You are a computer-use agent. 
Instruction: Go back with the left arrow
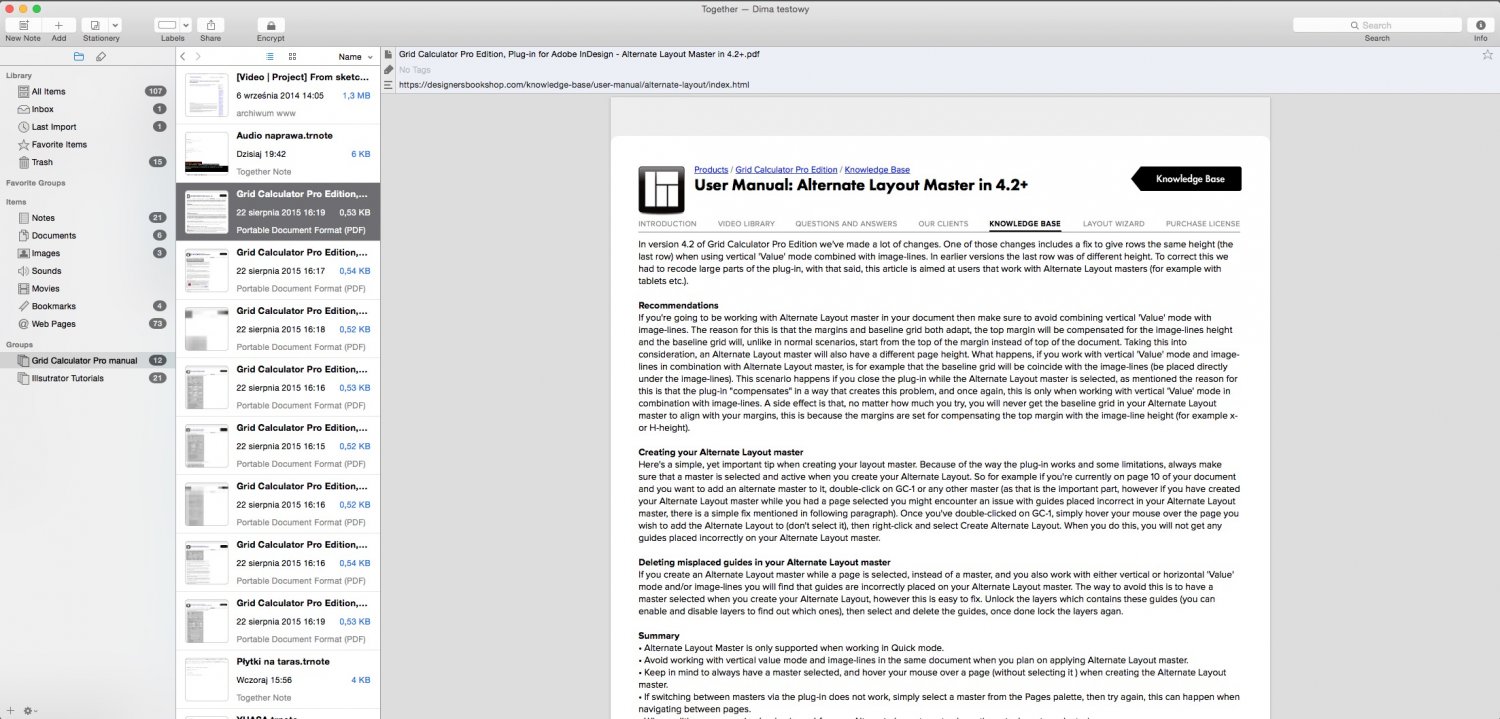click(x=183, y=57)
